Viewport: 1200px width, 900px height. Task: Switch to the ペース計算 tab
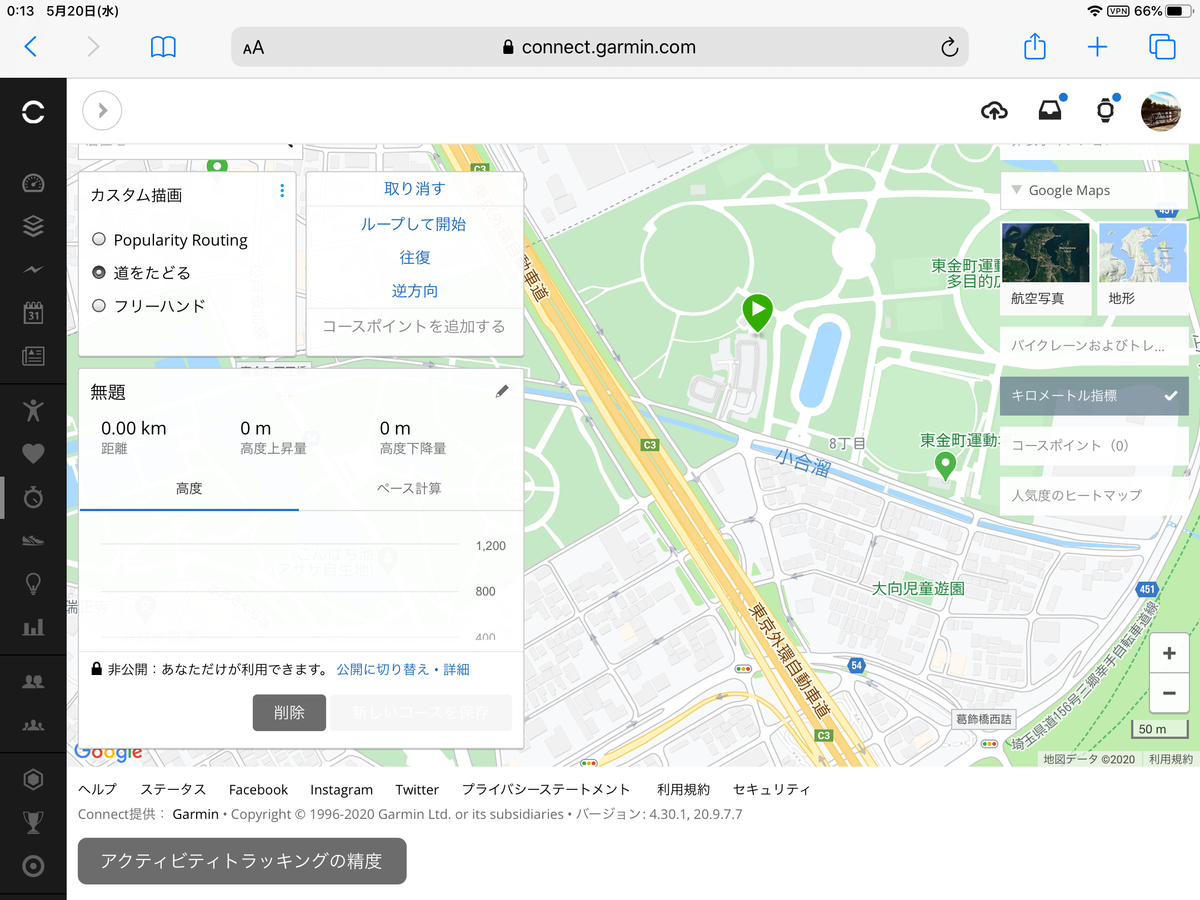[409, 488]
